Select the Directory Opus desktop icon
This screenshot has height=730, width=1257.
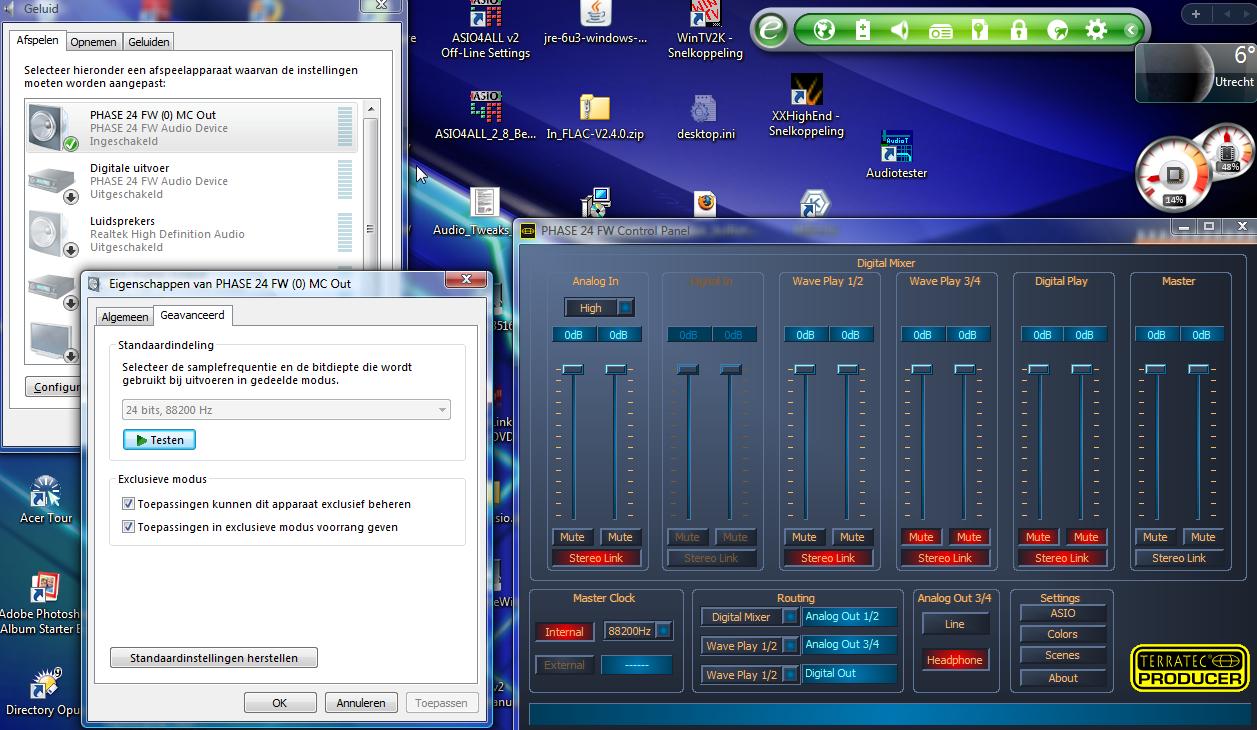point(42,692)
